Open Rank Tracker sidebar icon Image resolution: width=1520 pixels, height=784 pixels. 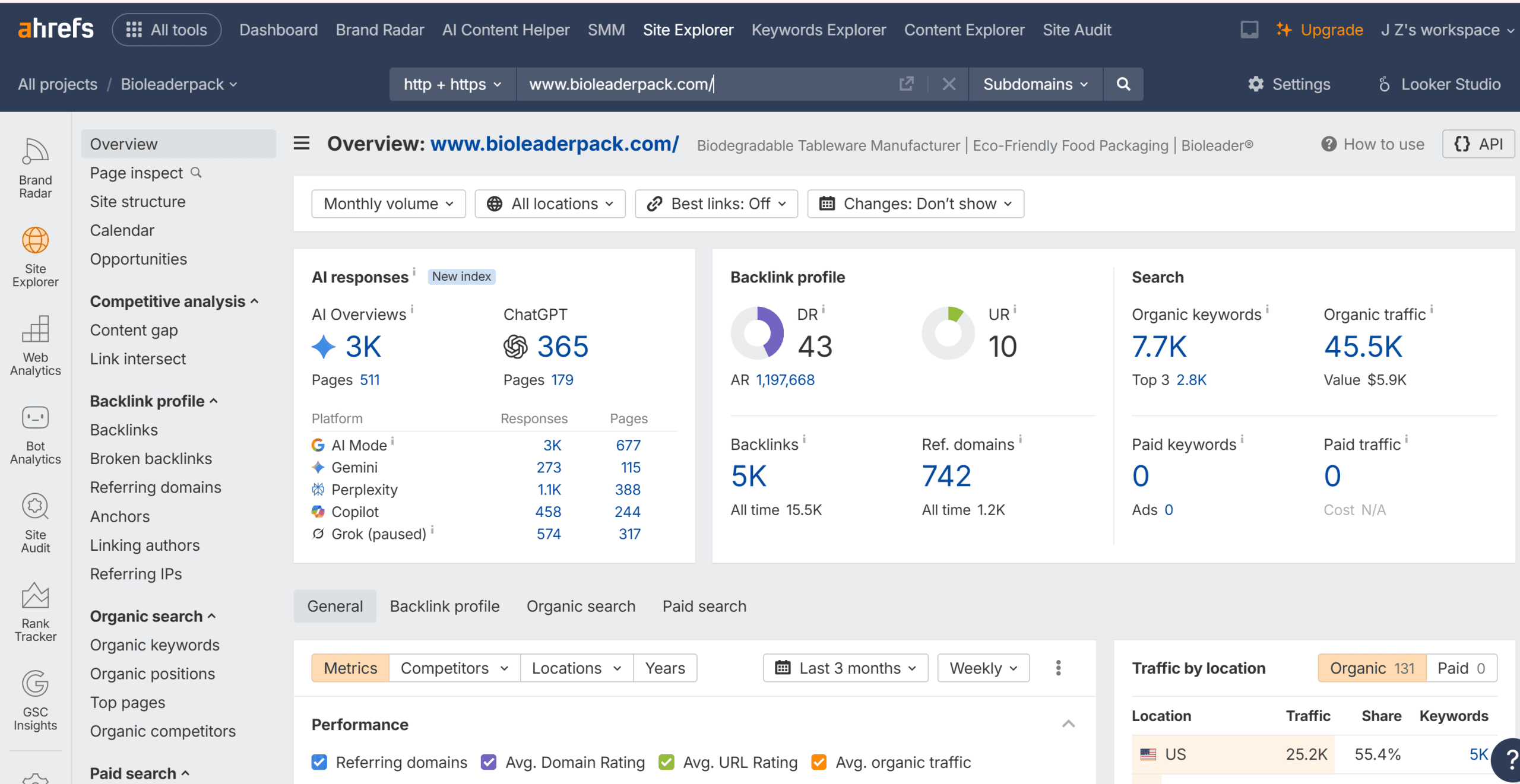pos(35,611)
